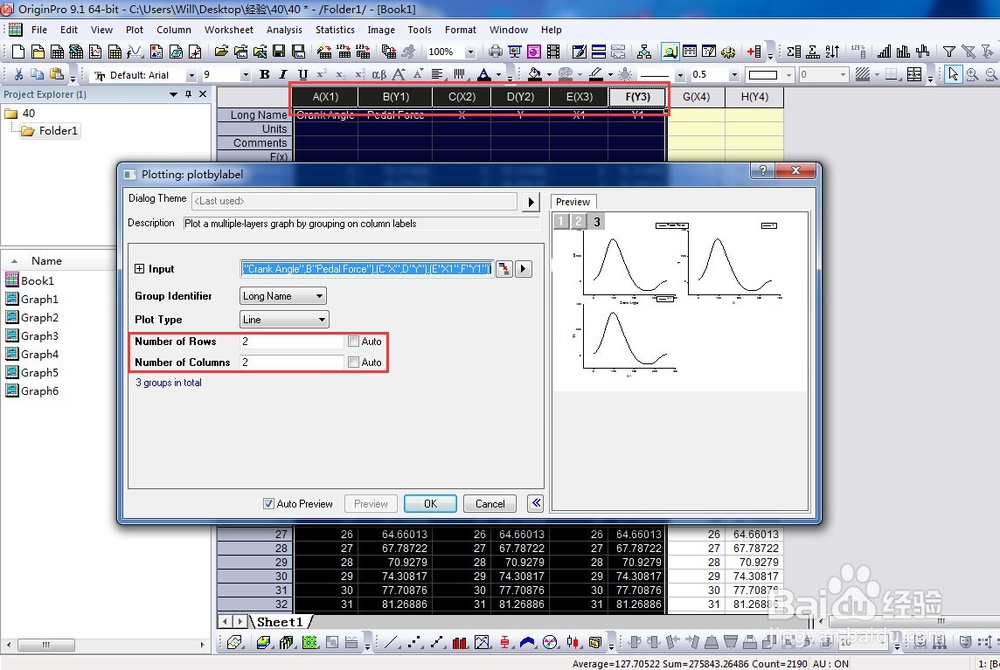1000x670 pixels.
Task: Expand the Input tree node
Action: 139,269
